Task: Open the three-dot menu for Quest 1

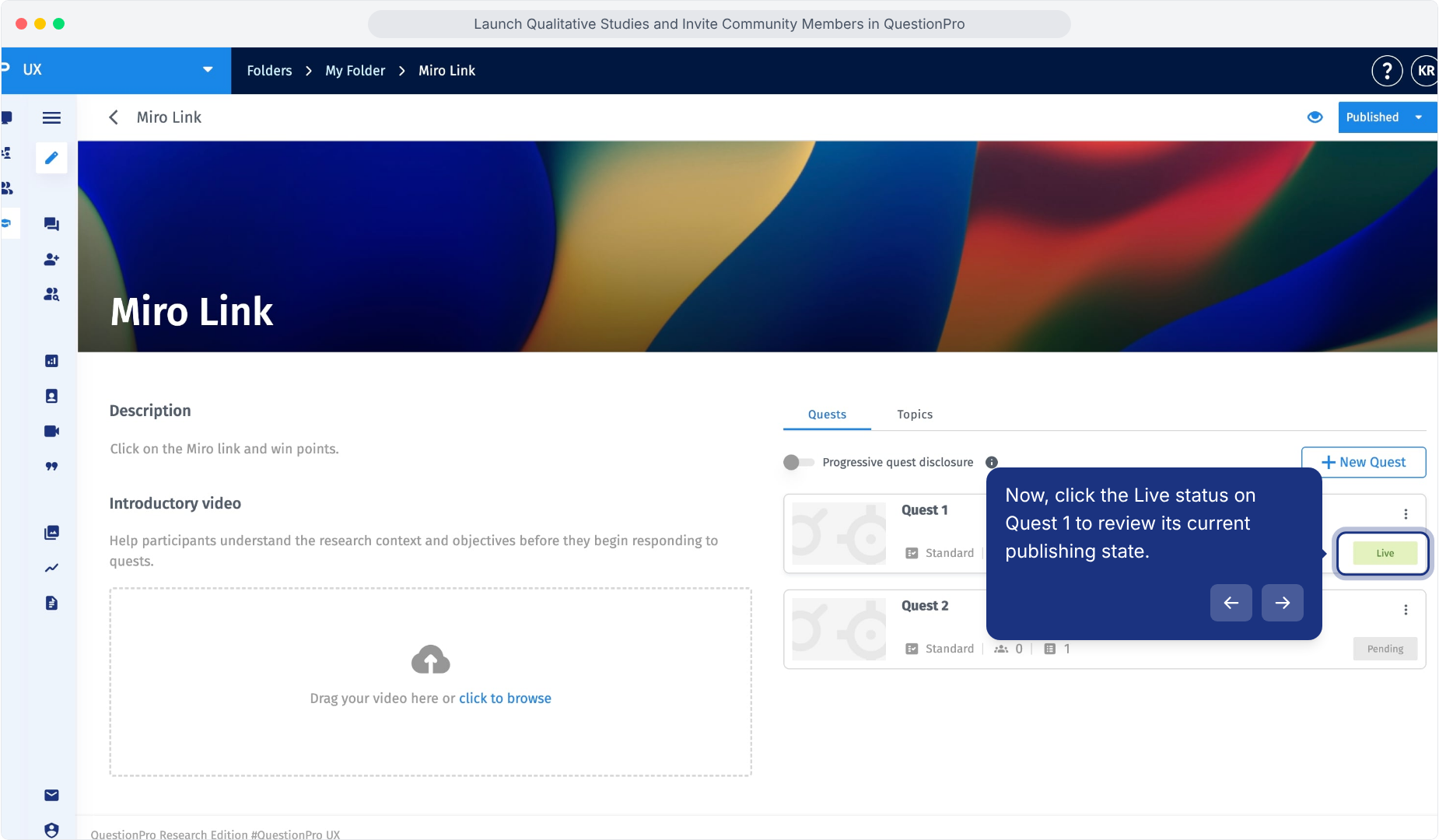Action: [1406, 514]
